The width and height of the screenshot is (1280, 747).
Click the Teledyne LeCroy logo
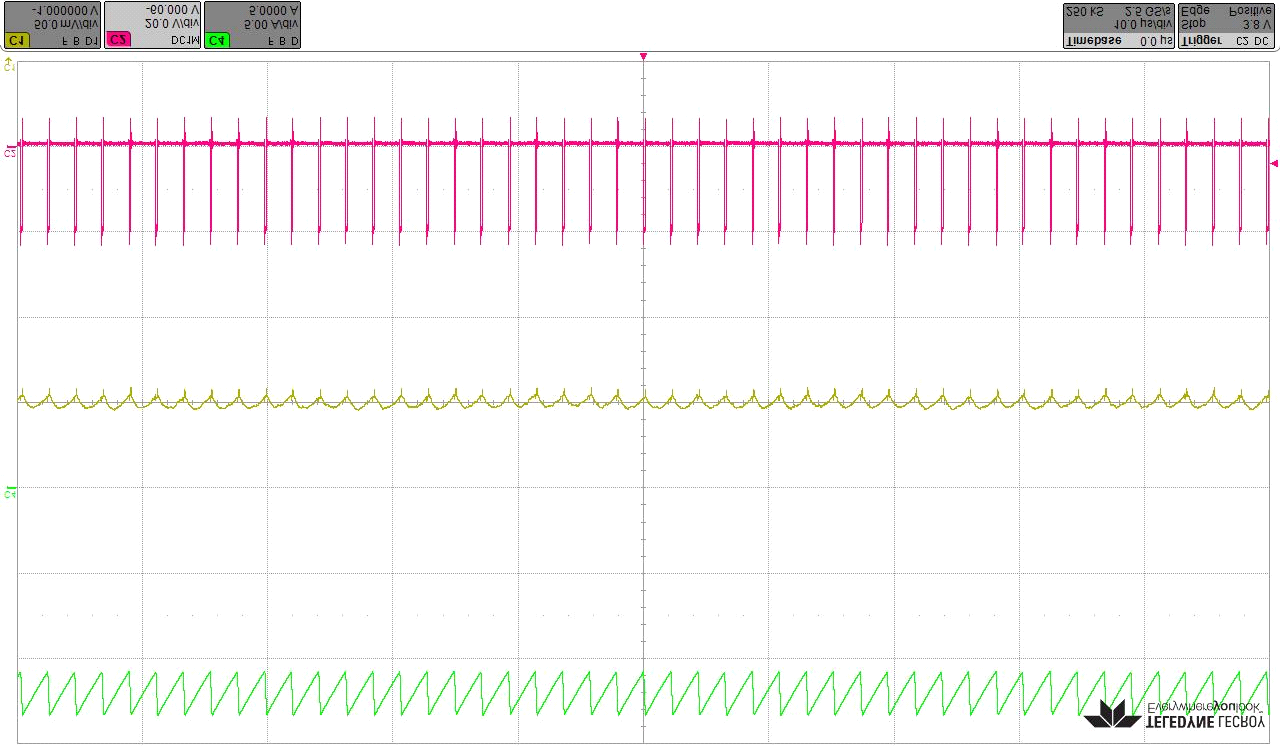(1176, 714)
